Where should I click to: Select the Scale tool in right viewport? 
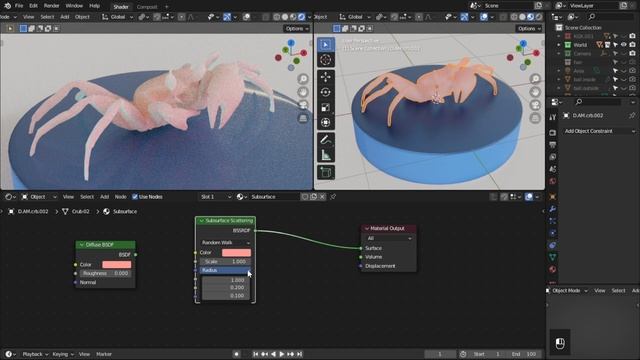click(x=325, y=108)
